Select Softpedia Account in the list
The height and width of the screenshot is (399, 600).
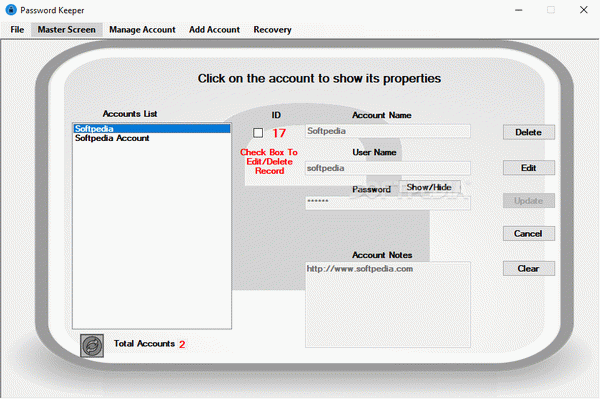coord(152,138)
